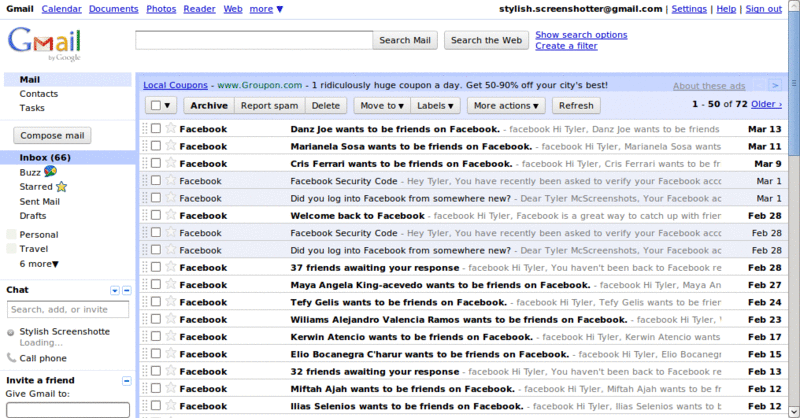Collapse the Invite a friend section

pyautogui.click(x=127, y=381)
